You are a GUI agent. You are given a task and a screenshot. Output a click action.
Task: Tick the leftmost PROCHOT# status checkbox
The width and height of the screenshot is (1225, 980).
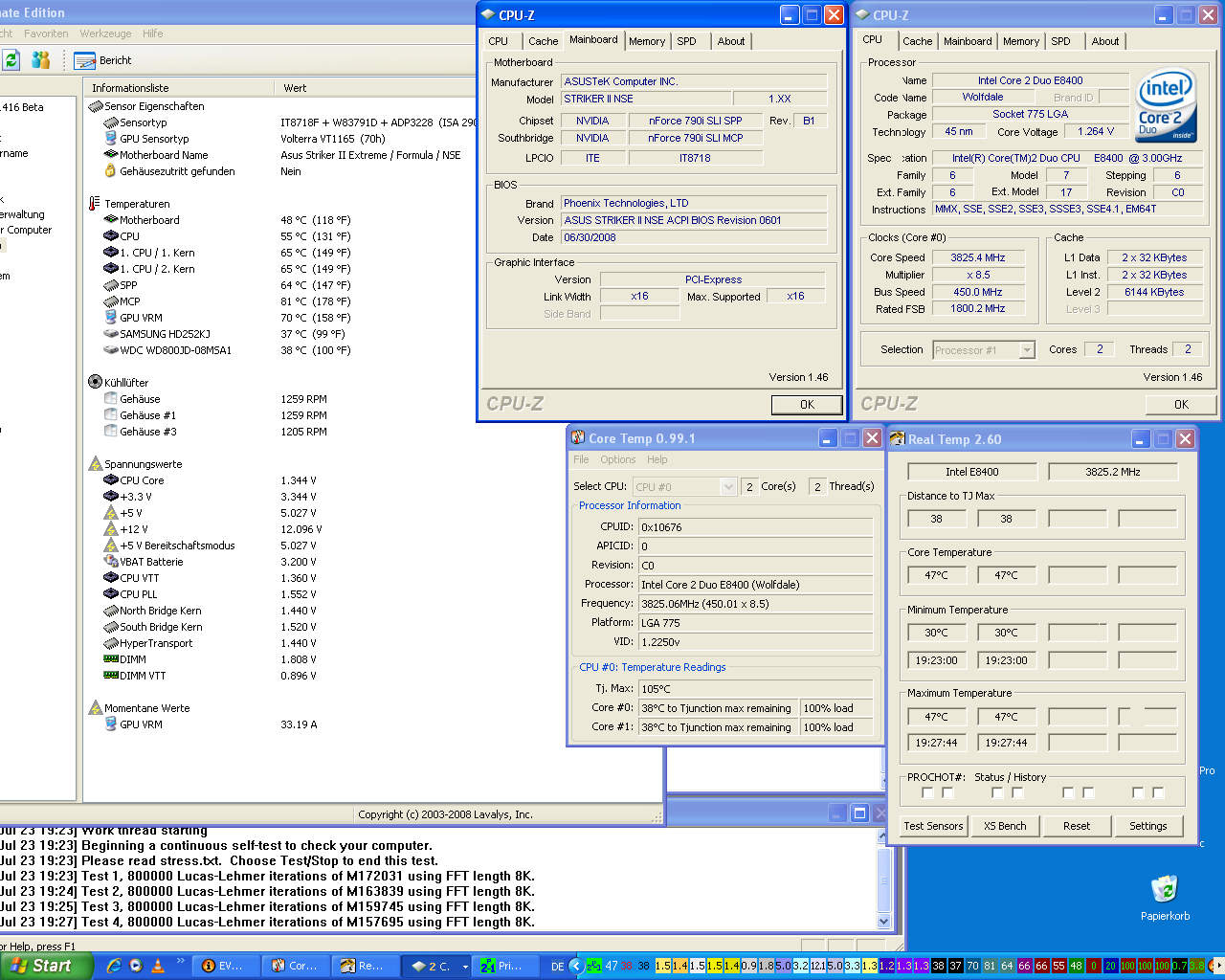(x=926, y=792)
